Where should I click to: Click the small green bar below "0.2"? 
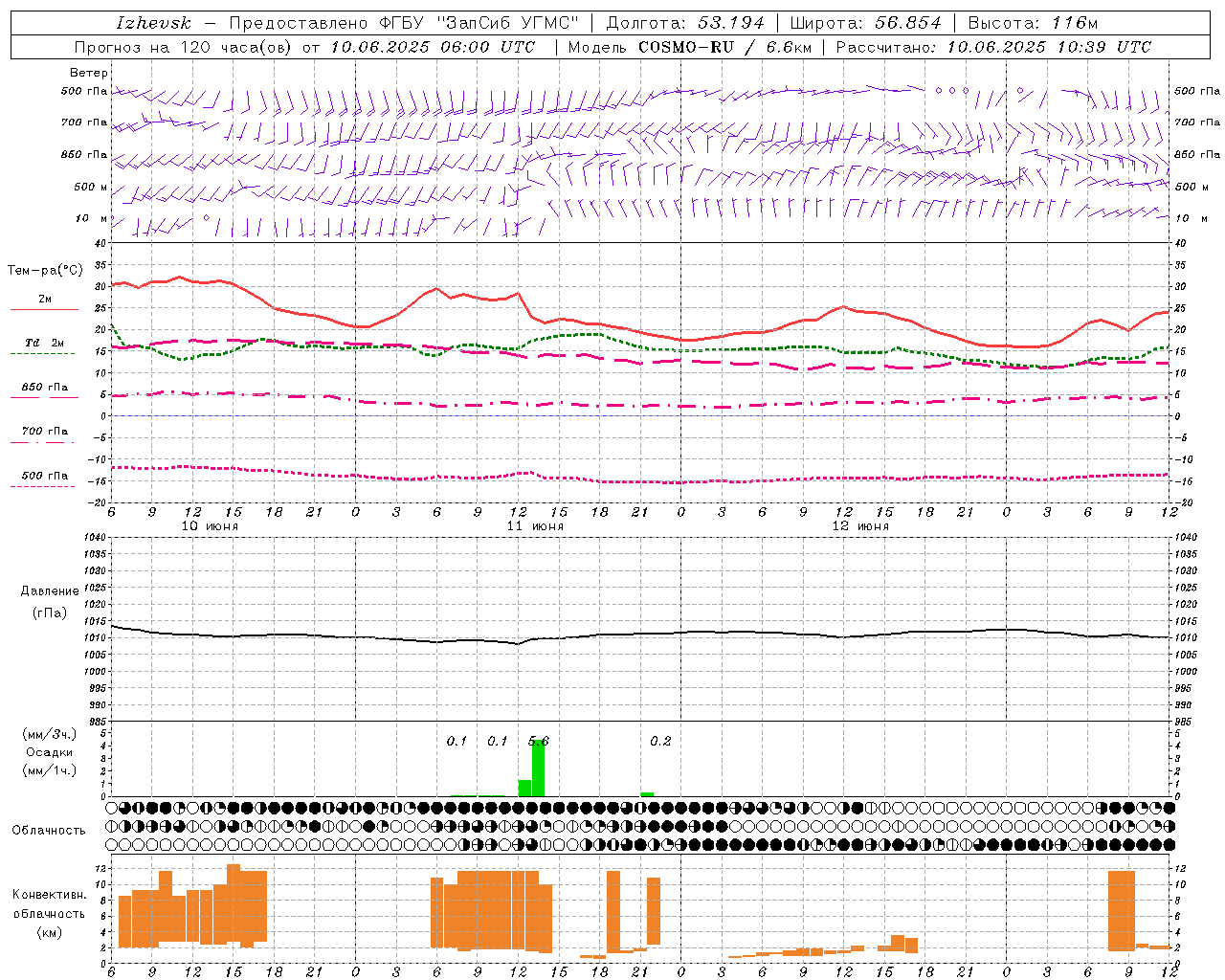pyautogui.click(x=647, y=794)
